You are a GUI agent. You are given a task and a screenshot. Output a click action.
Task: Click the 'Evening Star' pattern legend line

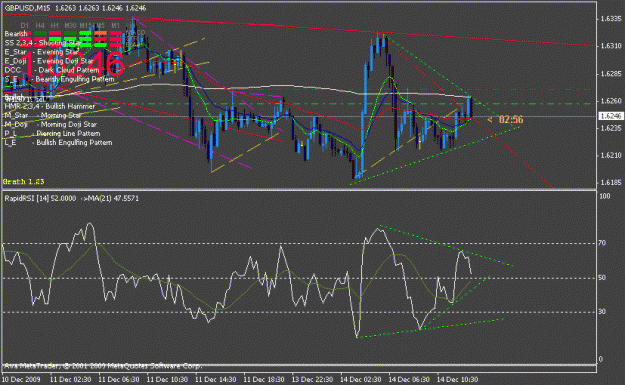(41, 52)
